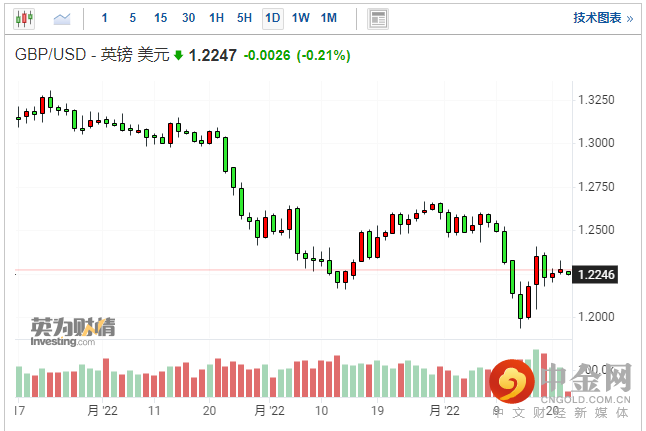This screenshot has height=431, width=646.
Task: Click the date label 20 on time axis
Action: (x=210, y=411)
